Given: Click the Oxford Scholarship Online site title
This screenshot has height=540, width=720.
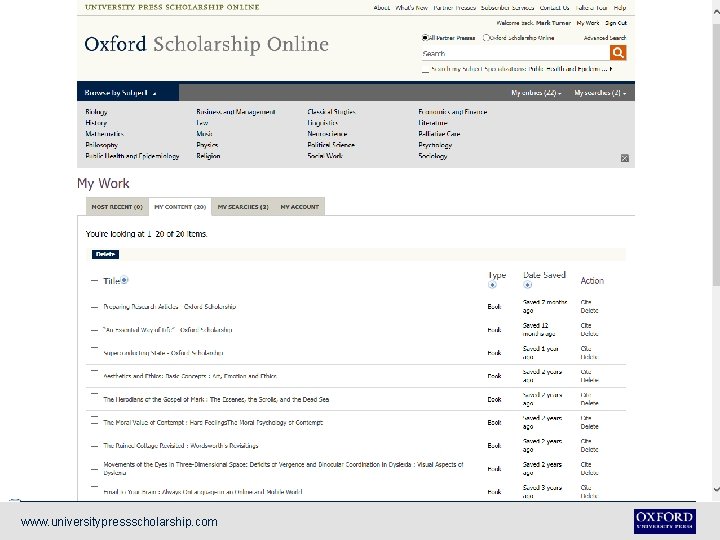Looking at the screenshot, I should 206,44.
